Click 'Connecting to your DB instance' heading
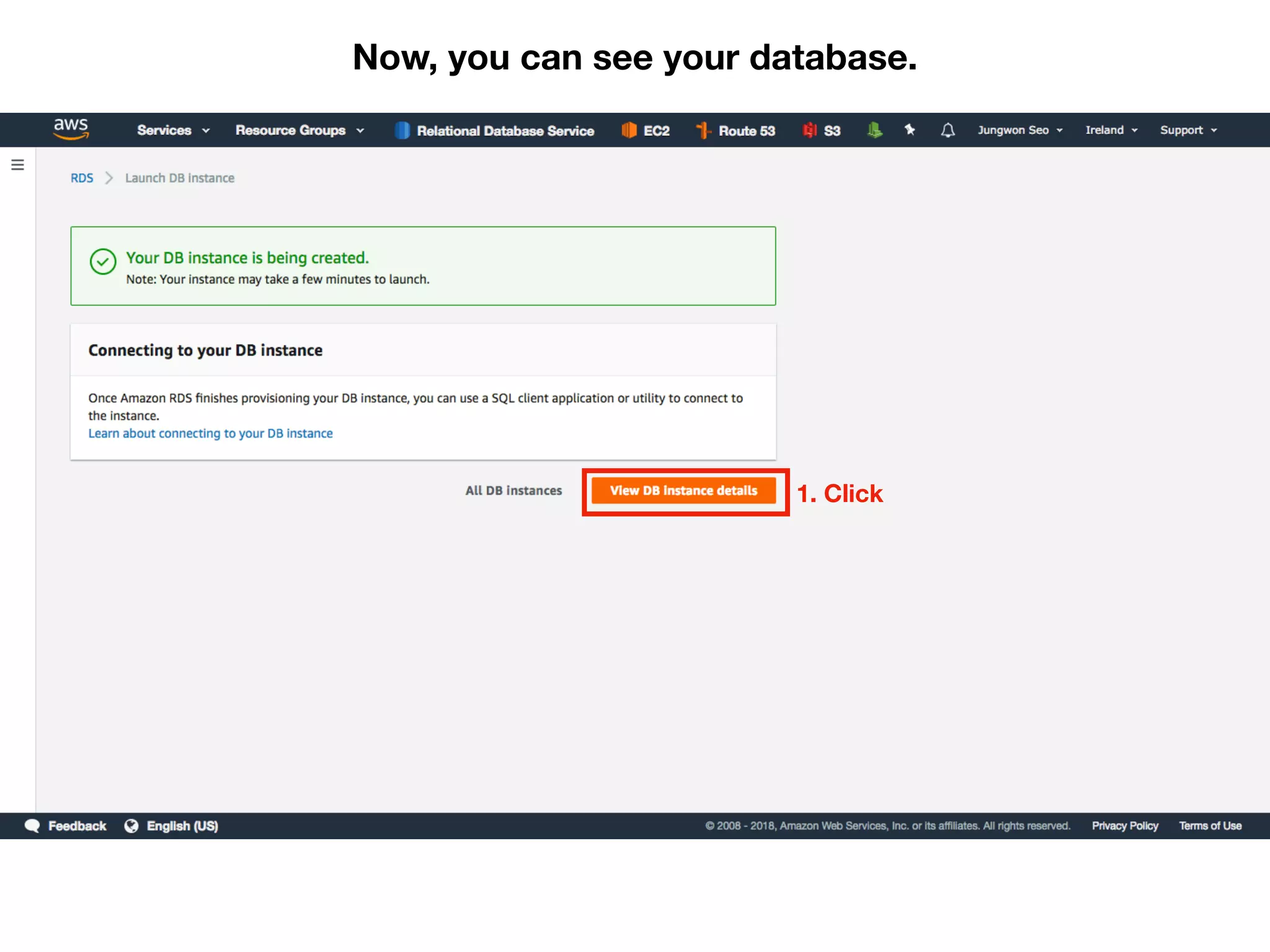Viewport: 1270px width, 952px height. coord(205,350)
